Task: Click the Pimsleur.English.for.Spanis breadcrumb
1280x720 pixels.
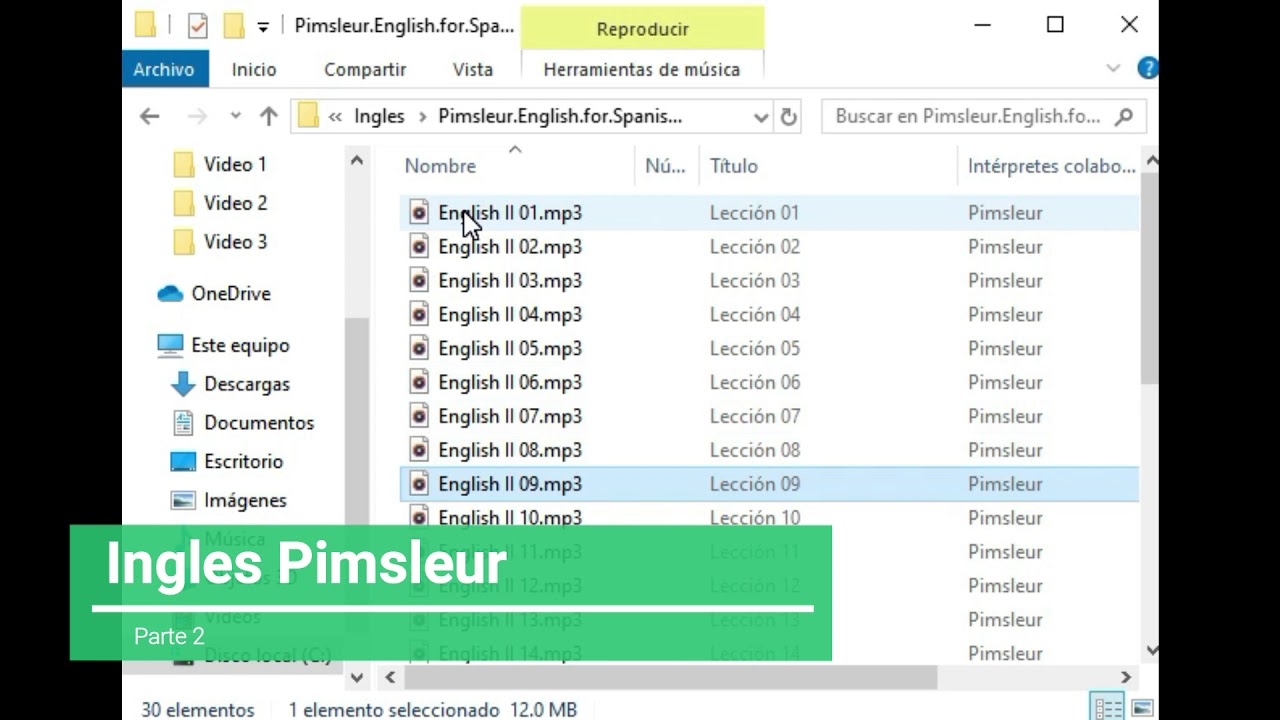Action: point(560,116)
